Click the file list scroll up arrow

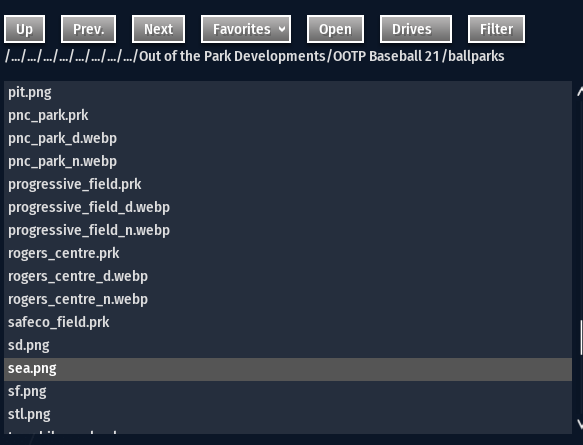580,91
